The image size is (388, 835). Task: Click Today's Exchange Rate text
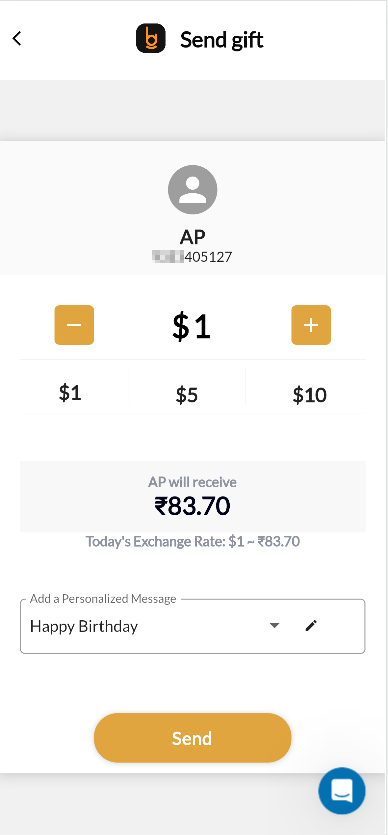[193, 542]
